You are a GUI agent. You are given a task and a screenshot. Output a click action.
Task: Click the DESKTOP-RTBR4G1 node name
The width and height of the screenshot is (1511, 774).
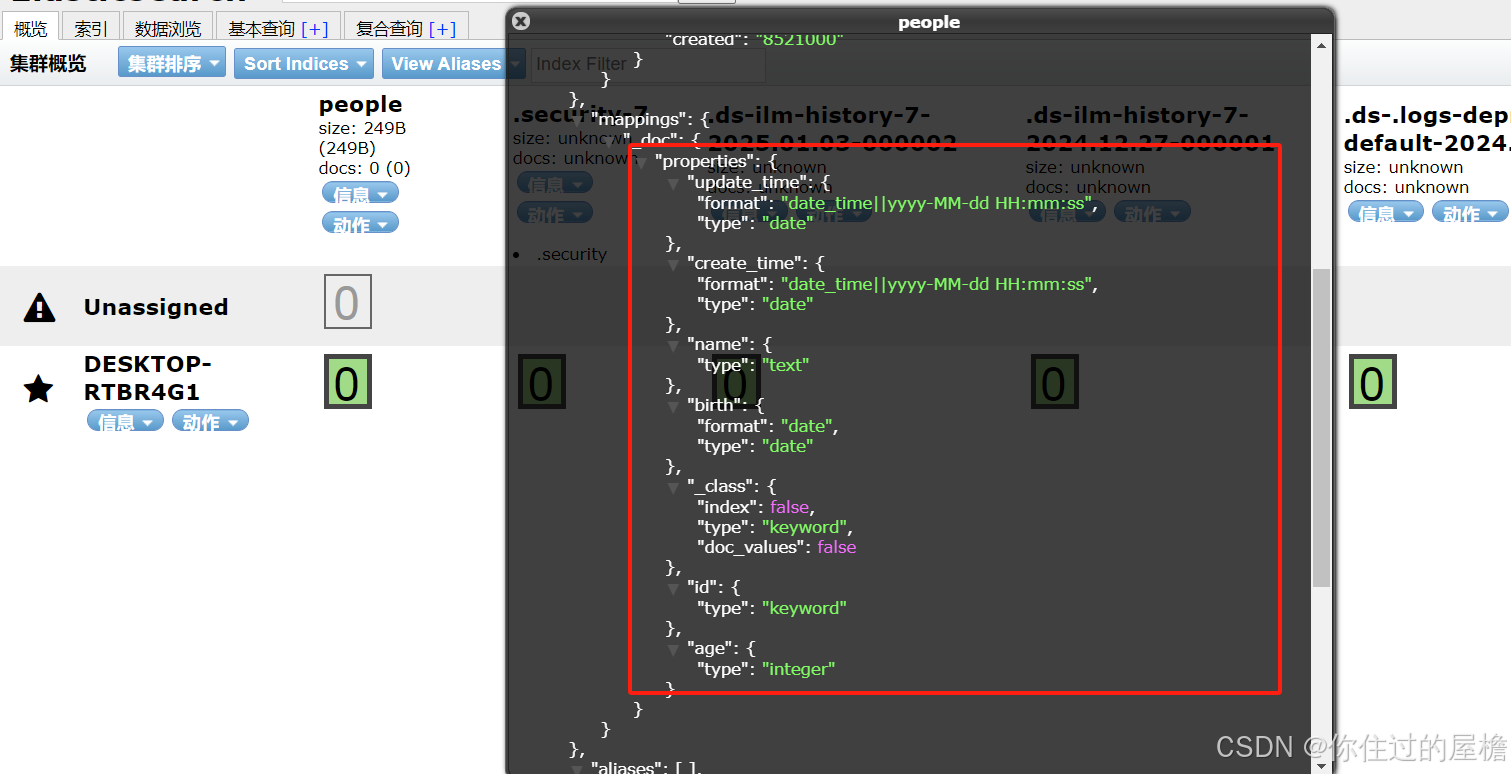[x=148, y=377]
